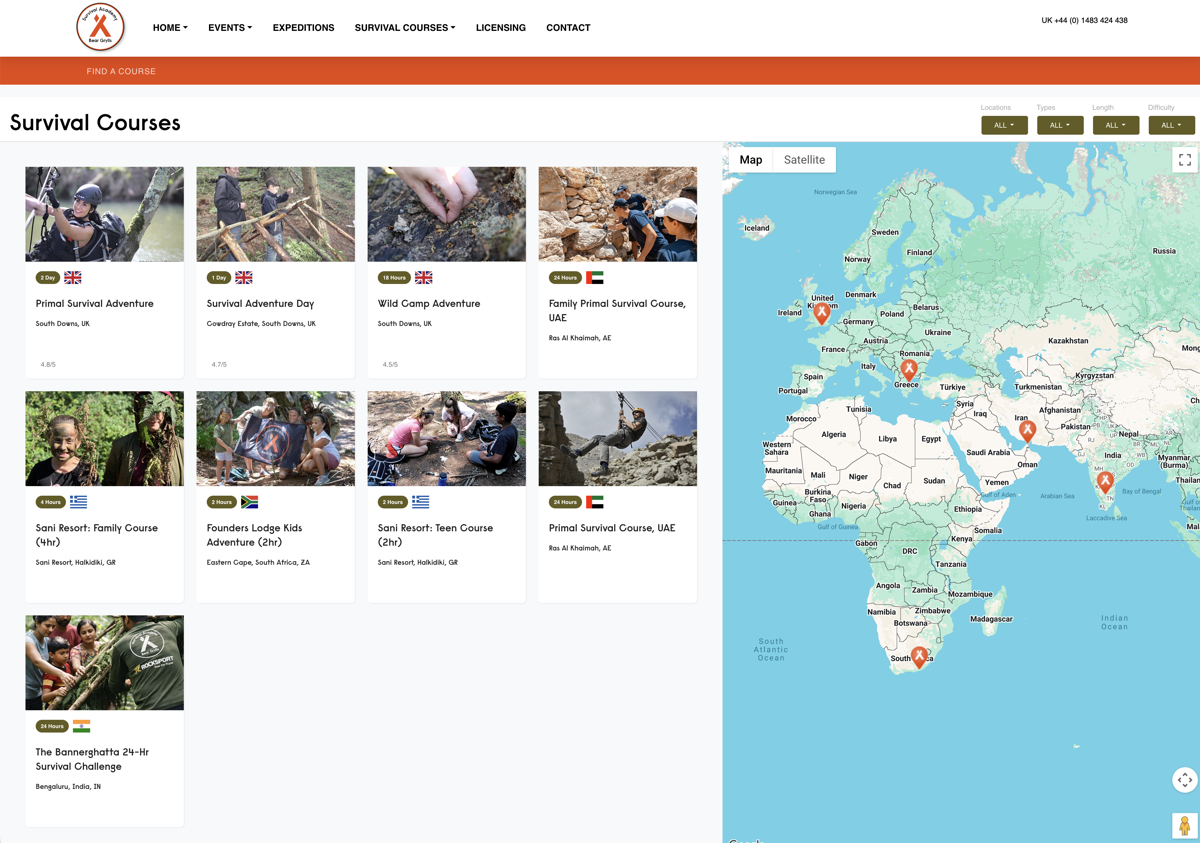Call the UK +44 (0) 1483 424 438 number

[1084, 20]
